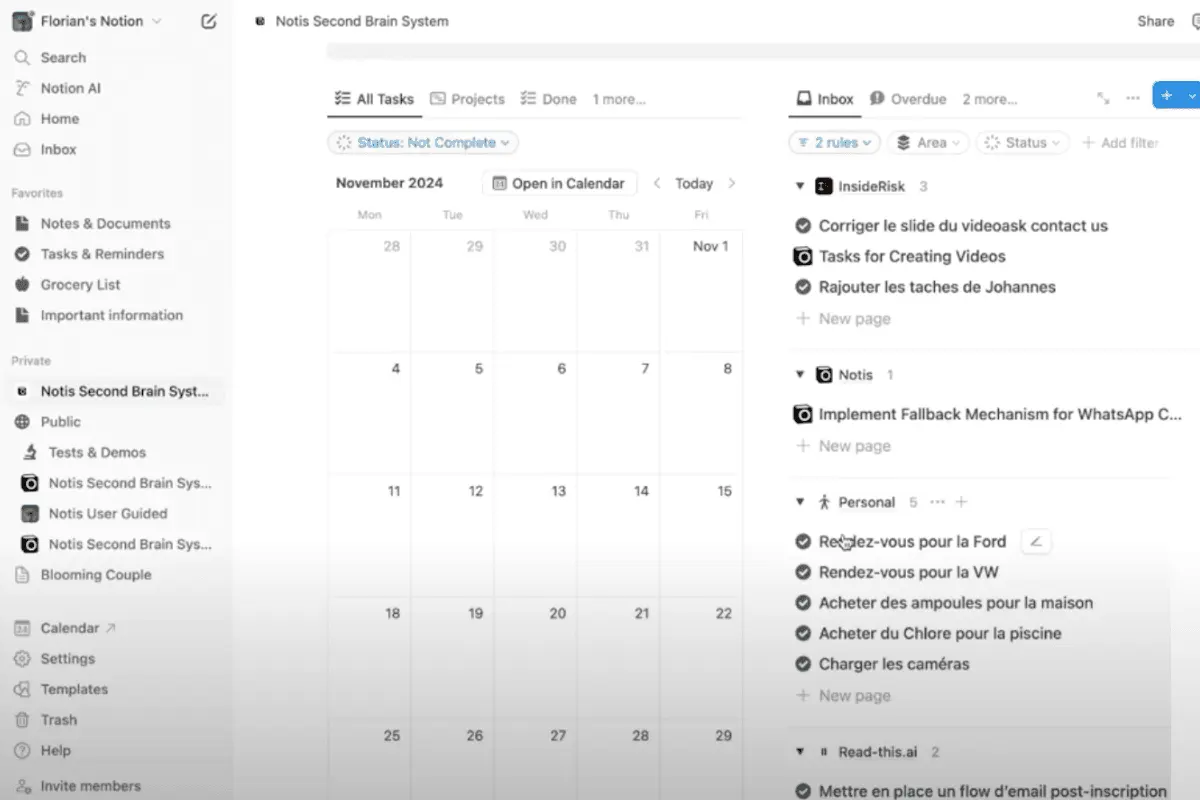Check off Charger les caméras
1200x800 pixels.
(x=803, y=664)
